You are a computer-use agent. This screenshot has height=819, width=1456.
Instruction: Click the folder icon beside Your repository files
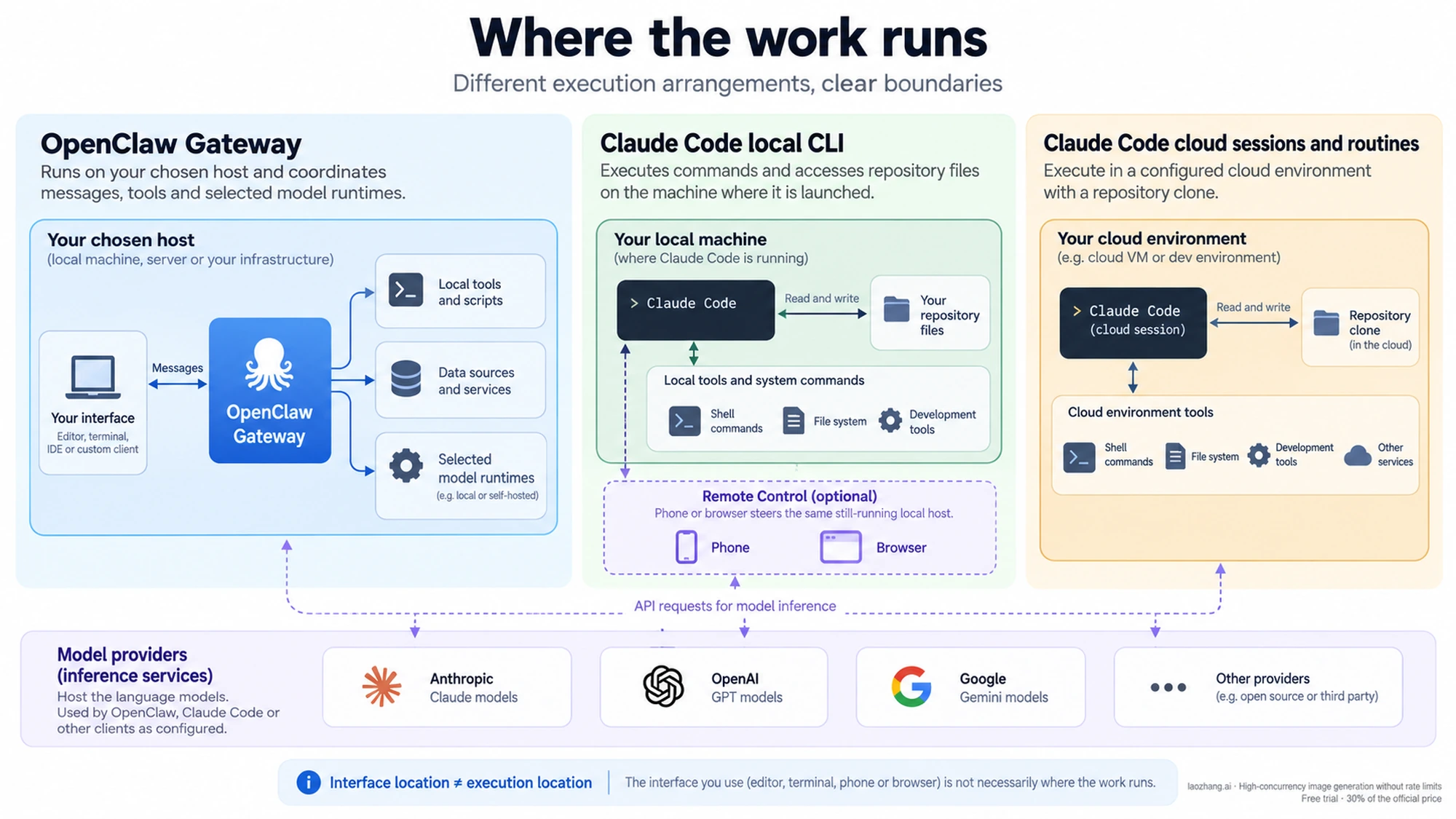click(x=896, y=309)
